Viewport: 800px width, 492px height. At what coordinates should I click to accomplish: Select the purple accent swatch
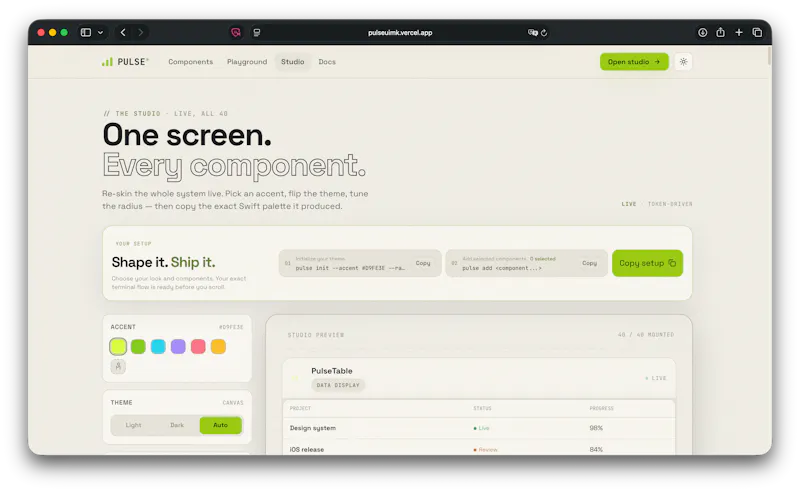[x=178, y=347]
